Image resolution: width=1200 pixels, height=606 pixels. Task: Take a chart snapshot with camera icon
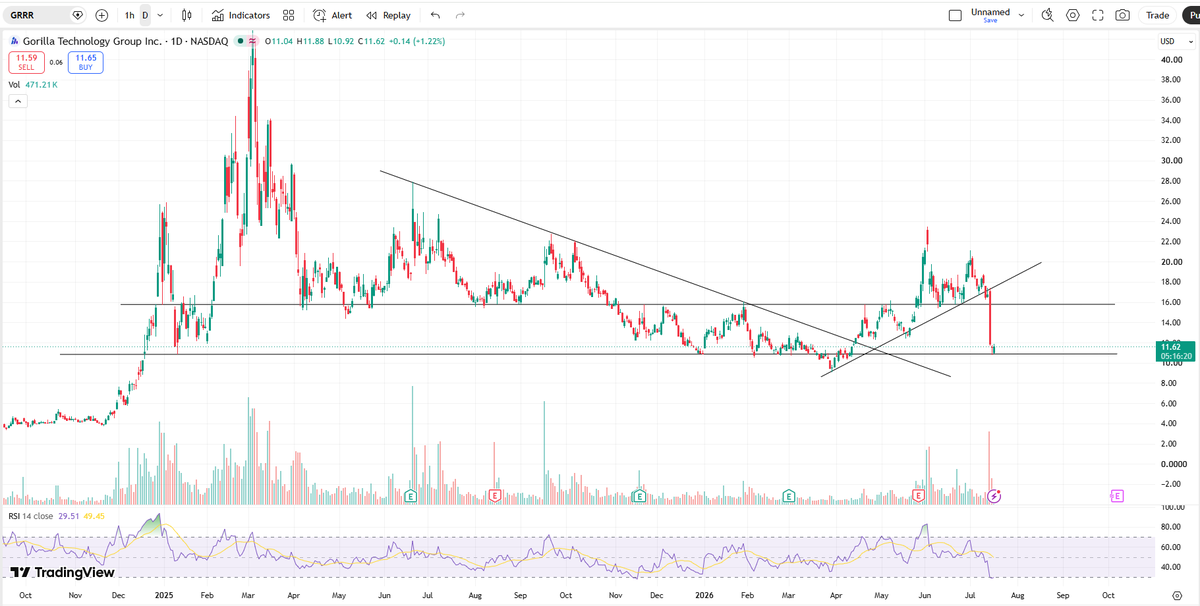(x=1123, y=15)
